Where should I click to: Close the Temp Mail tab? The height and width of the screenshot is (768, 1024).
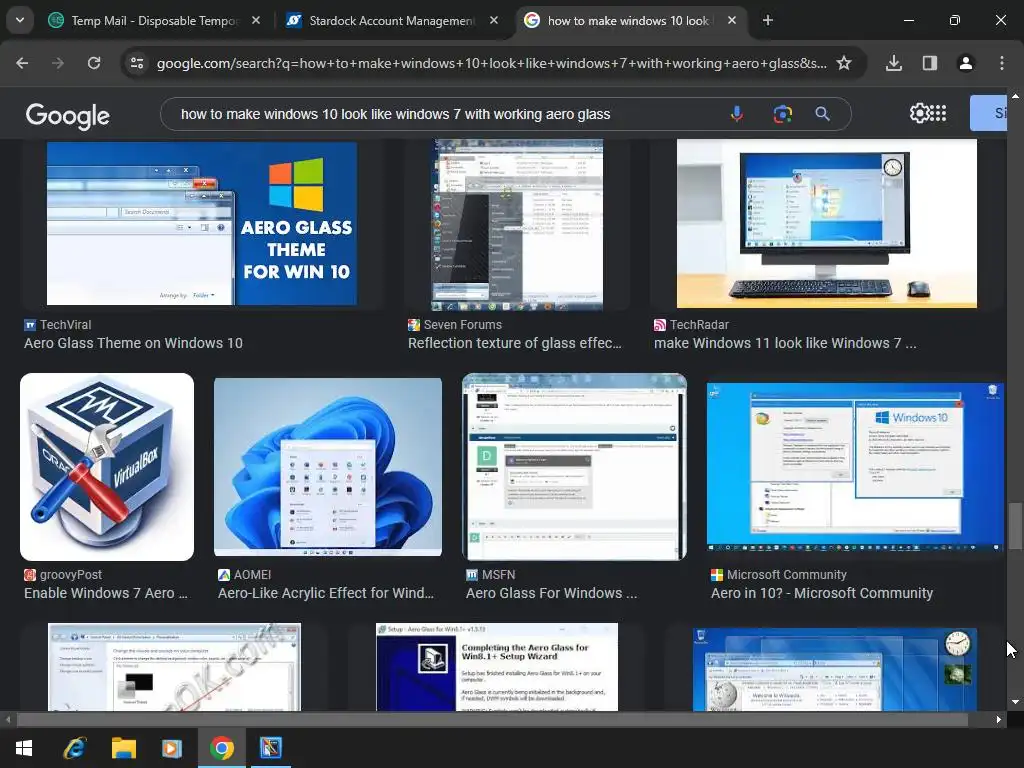[x=256, y=20]
